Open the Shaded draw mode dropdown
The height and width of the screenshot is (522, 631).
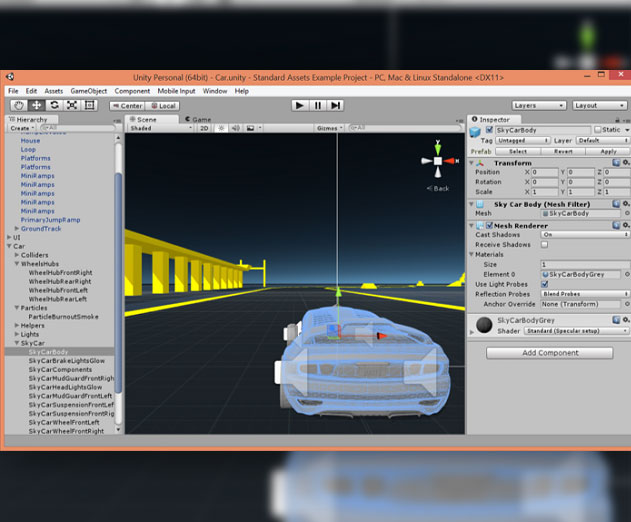coord(161,128)
